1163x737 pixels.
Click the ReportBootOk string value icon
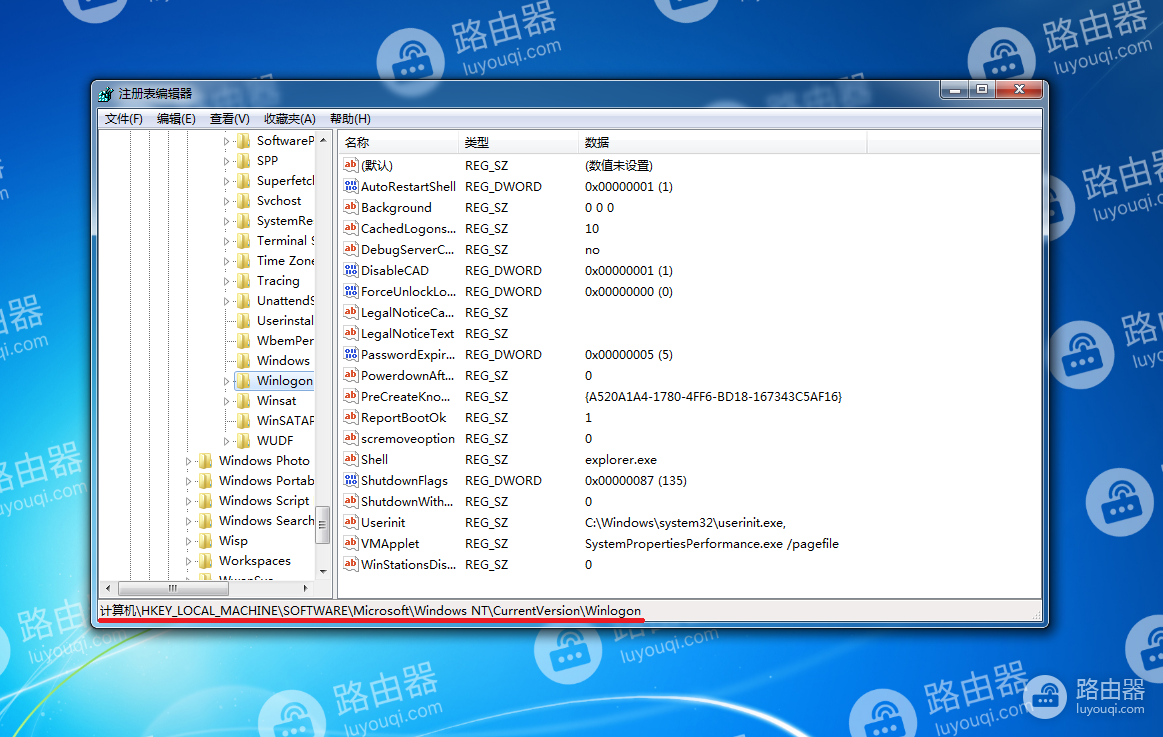(351, 417)
